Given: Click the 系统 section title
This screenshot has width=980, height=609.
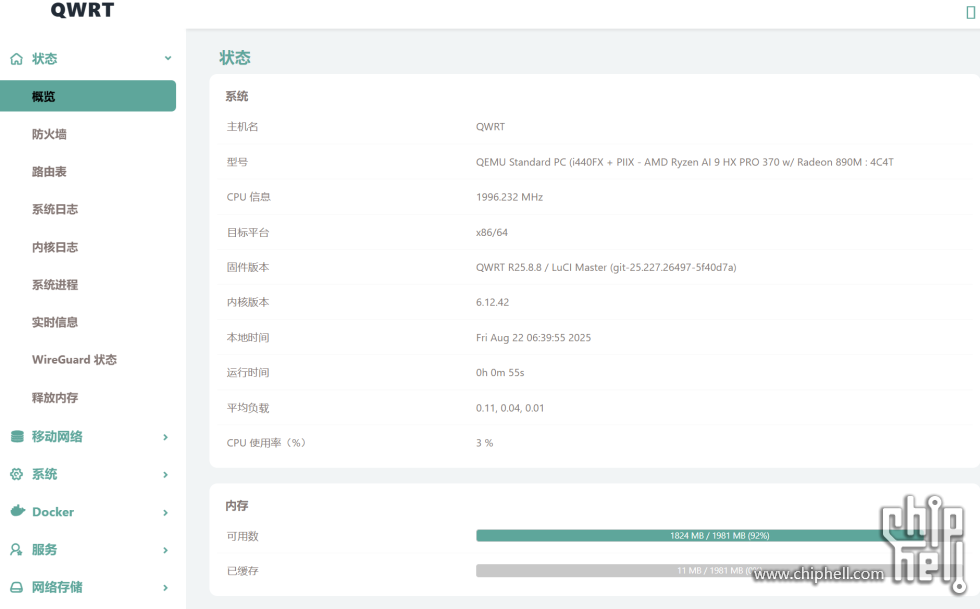Looking at the screenshot, I should [x=237, y=96].
